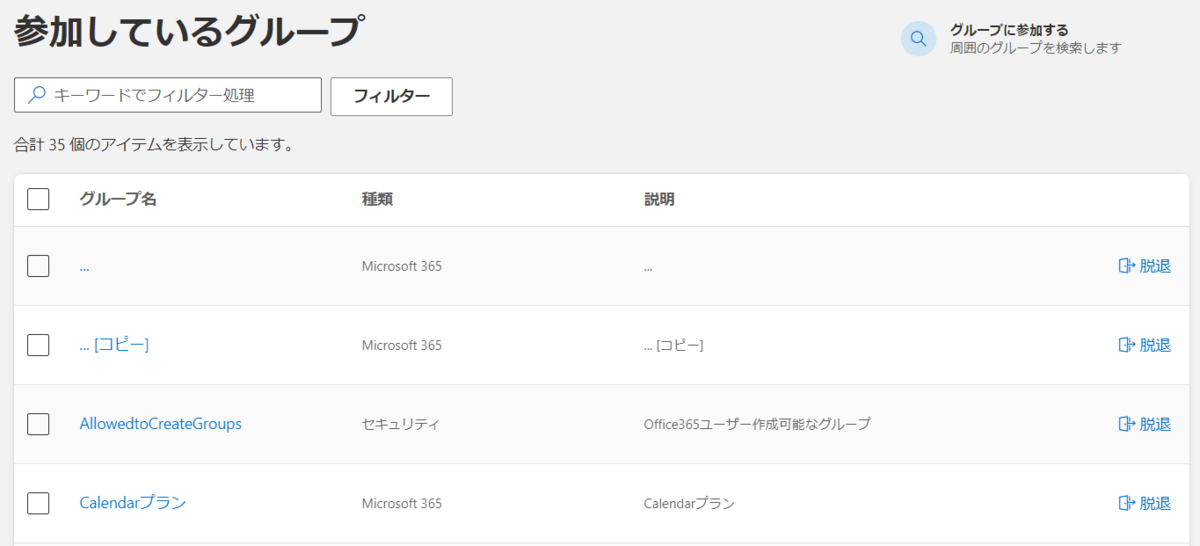Click leave icon for Calendarプラン row
The image size is (1200, 546).
[x=1127, y=503]
